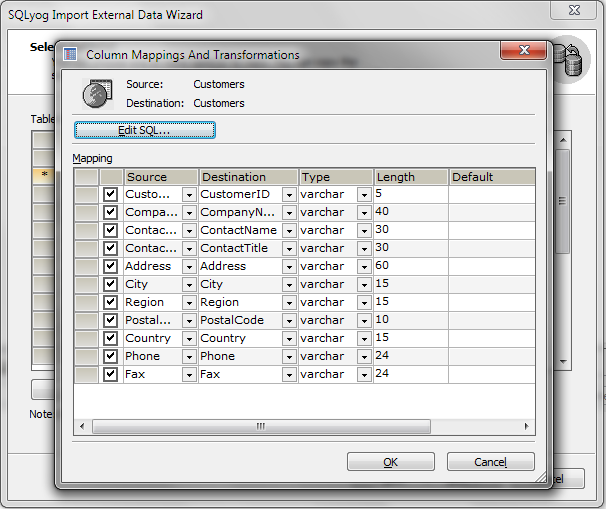Expand the Destination dropdown for PostalCode
606x509 pixels.
[289, 321]
